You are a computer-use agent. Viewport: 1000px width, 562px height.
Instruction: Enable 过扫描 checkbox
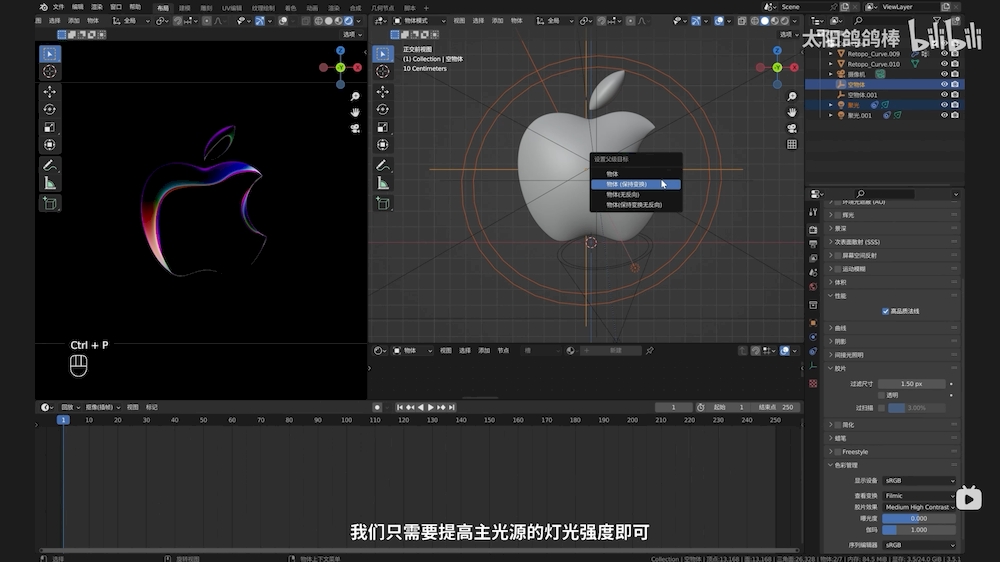pos(881,408)
